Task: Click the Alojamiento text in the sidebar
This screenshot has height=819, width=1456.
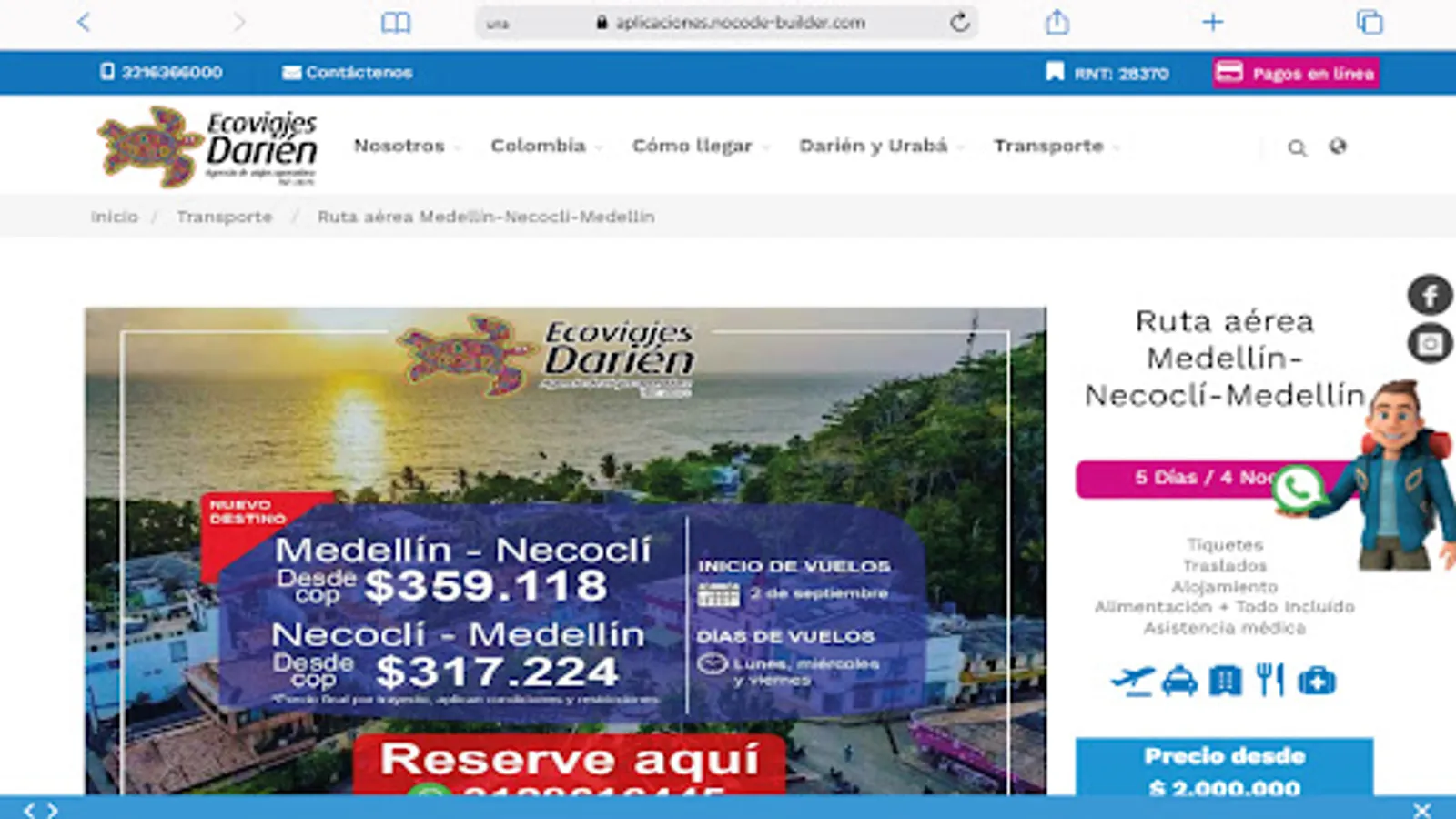Action: 1225,586
